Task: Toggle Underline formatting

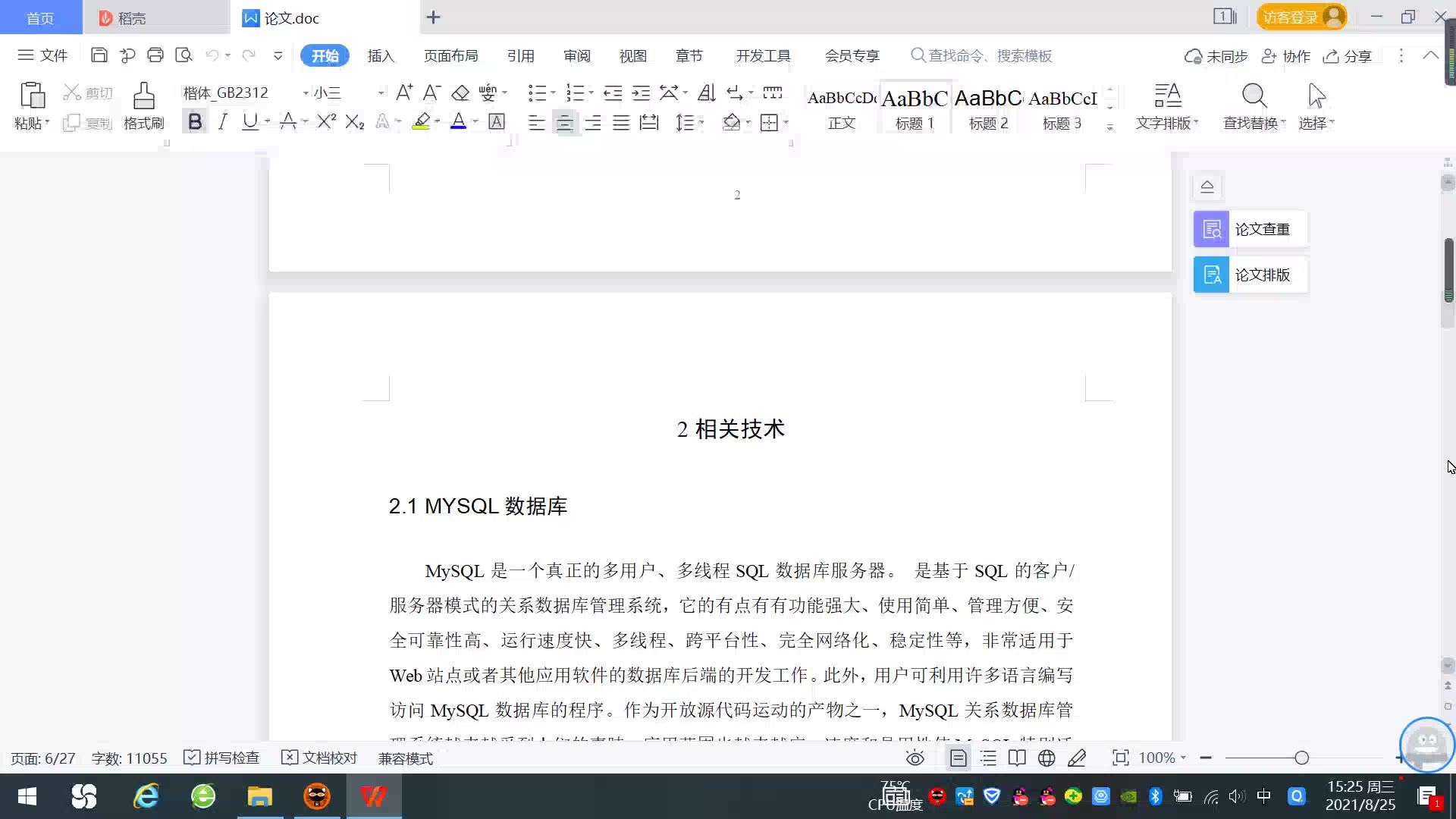Action: [x=249, y=121]
